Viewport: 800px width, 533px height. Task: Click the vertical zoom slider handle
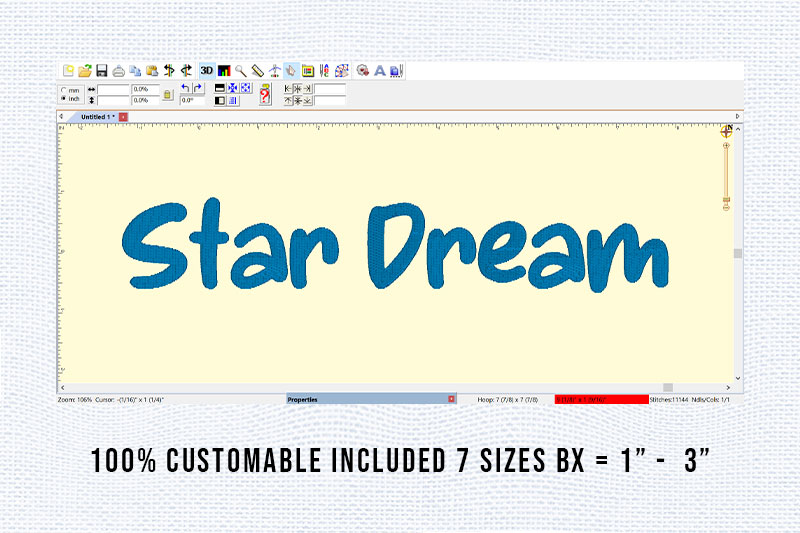pyautogui.click(x=726, y=199)
